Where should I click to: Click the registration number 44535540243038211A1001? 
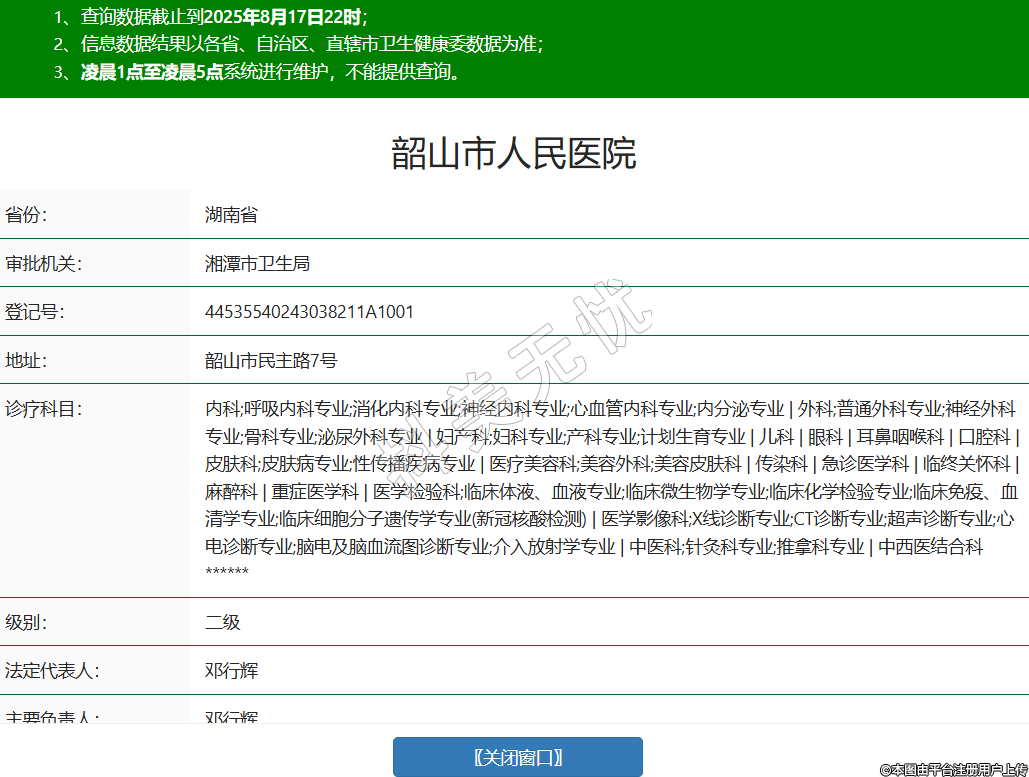click(309, 312)
